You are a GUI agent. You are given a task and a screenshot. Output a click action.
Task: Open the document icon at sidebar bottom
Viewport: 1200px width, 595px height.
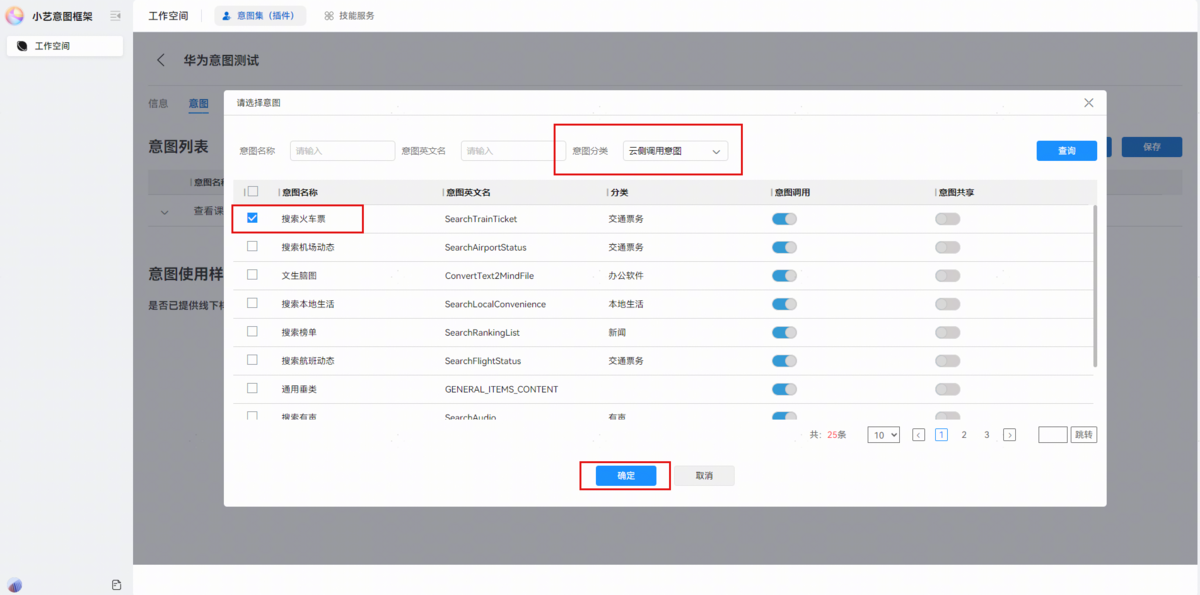[116, 585]
